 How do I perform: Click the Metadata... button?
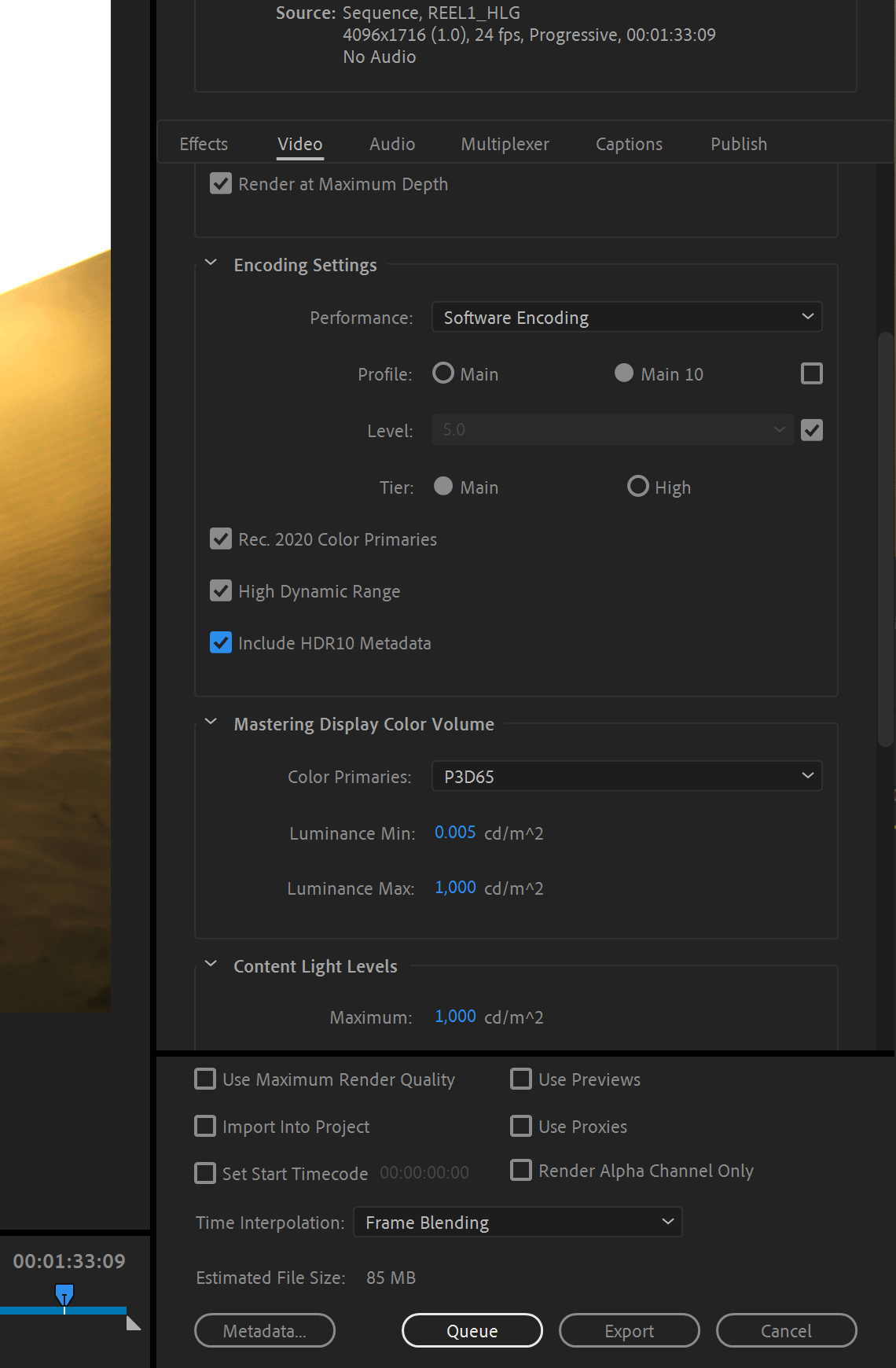265,1330
